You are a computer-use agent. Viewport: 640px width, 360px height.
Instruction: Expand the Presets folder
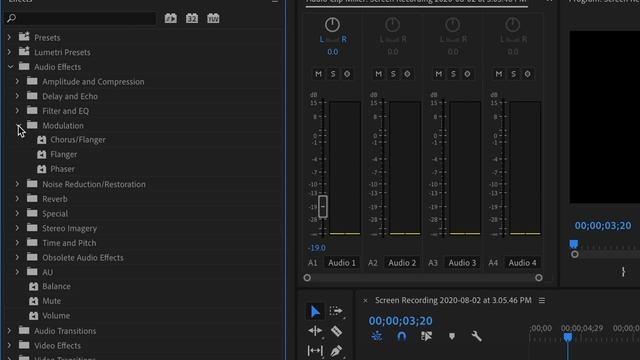click(x=9, y=37)
